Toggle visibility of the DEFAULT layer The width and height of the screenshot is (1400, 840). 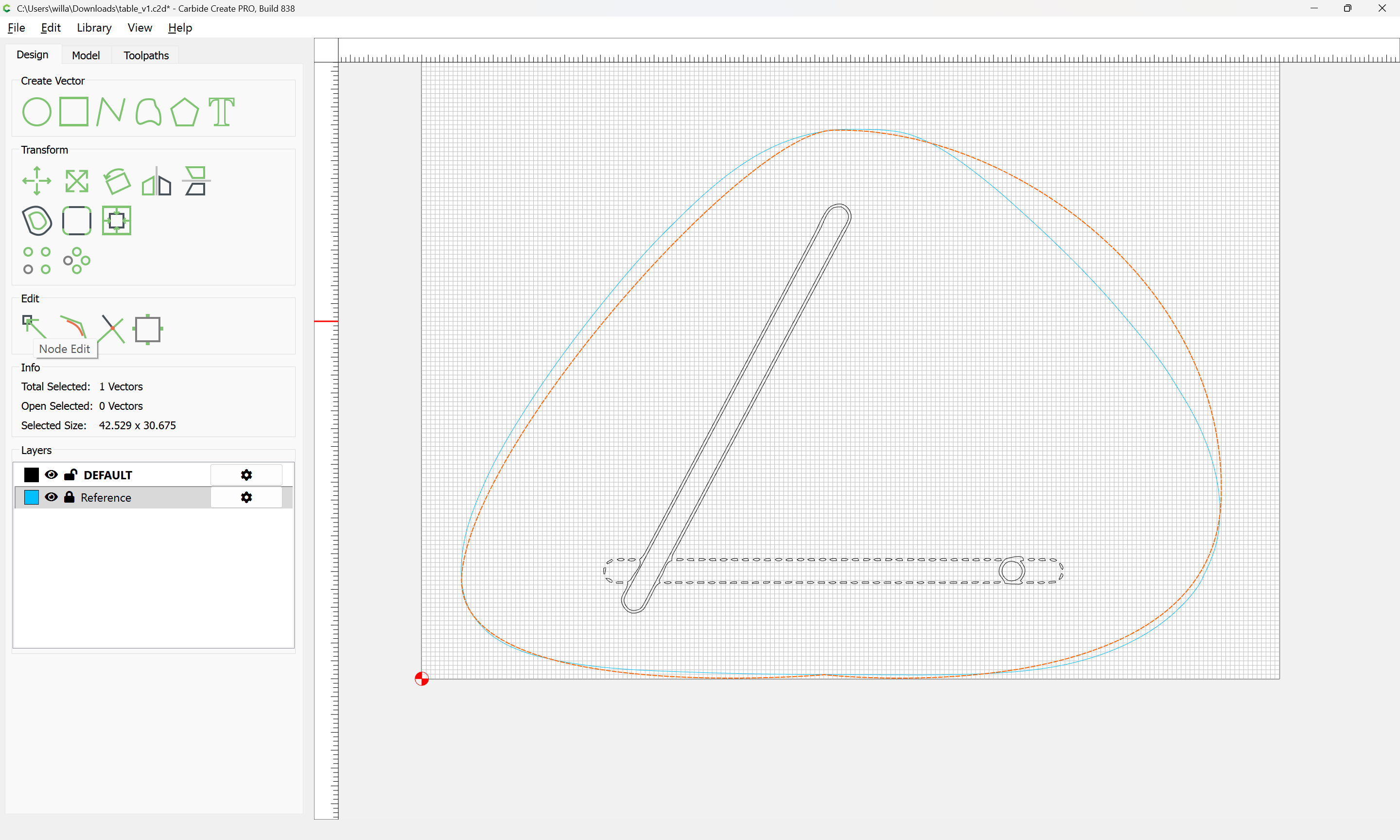(51, 474)
